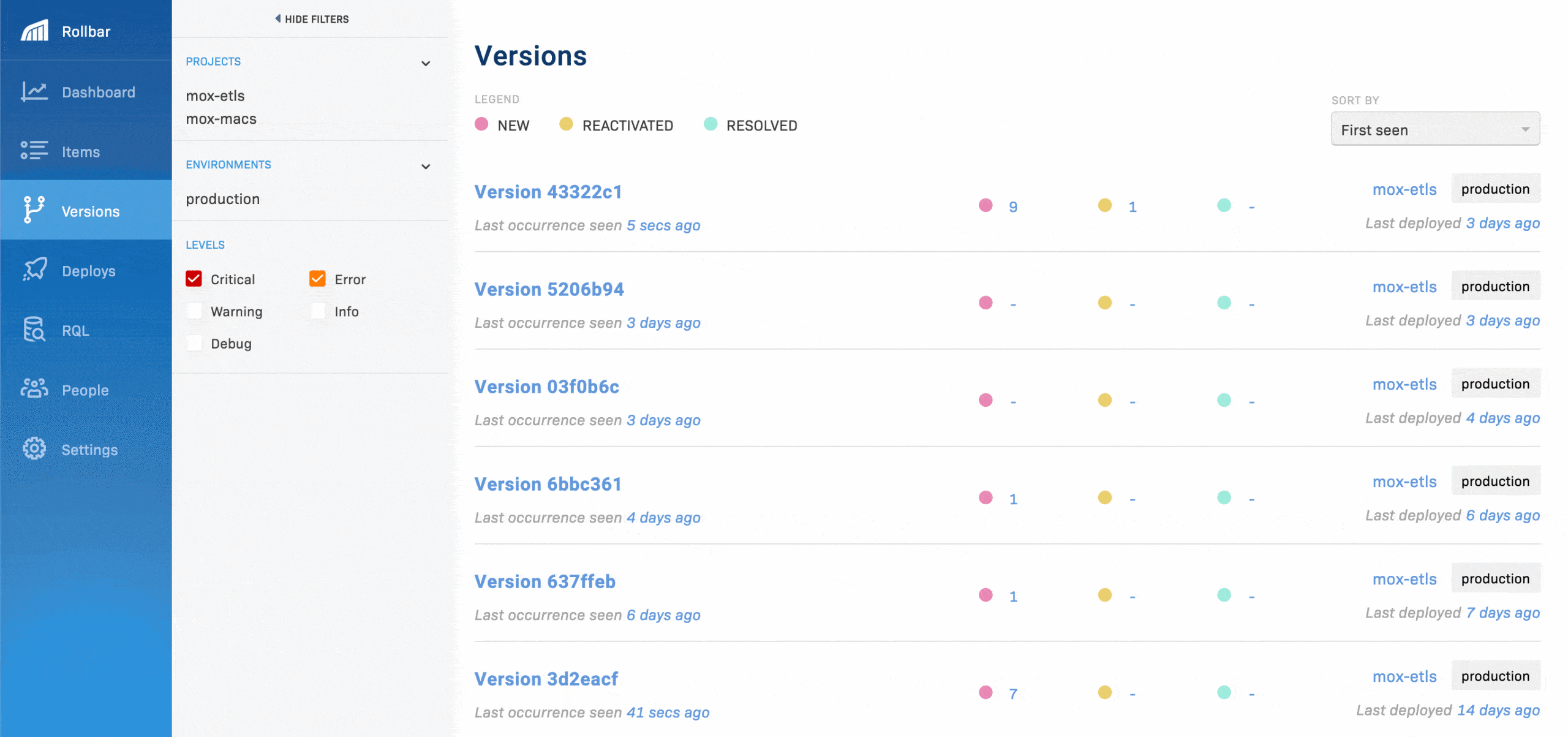
Task: Click the People group icon
Action: 34,389
